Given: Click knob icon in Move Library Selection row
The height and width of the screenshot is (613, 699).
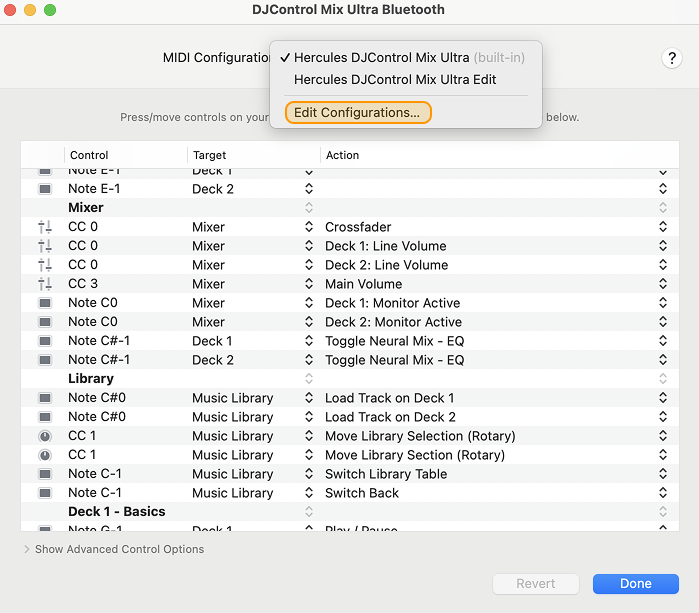Looking at the screenshot, I should [x=45, y=436].
